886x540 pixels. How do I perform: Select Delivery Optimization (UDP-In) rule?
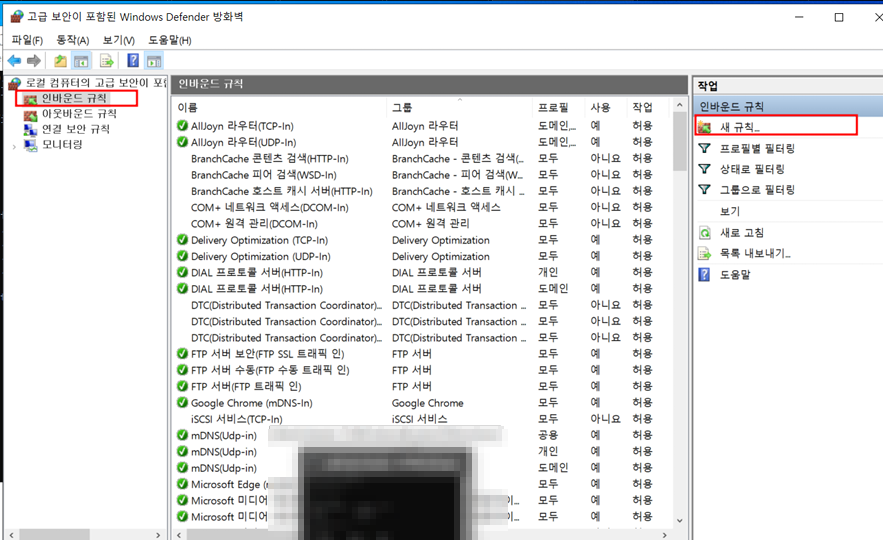point(260,256)
